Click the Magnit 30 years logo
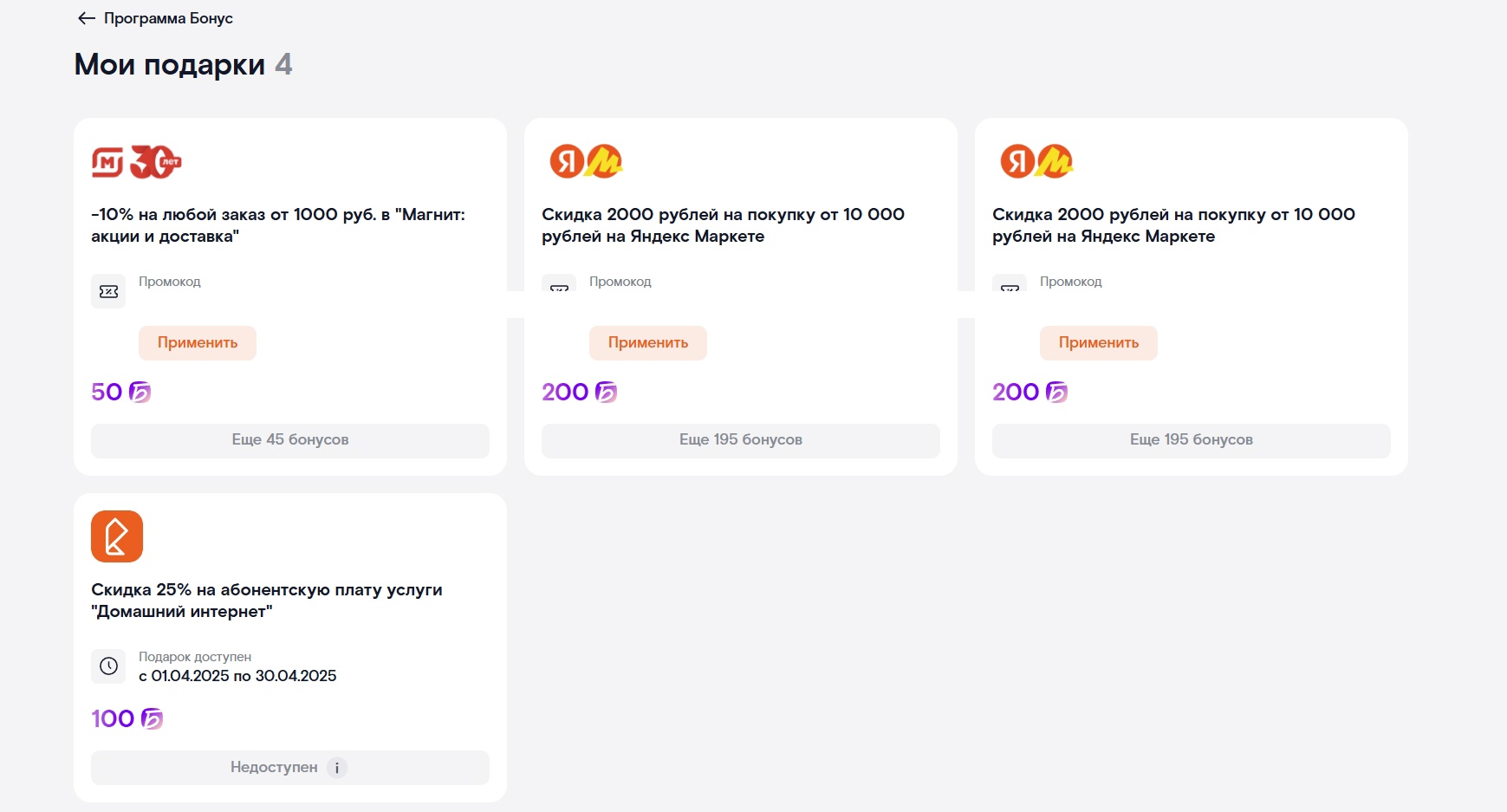Viewport: 1507px width, 812px height. (137, 162)
